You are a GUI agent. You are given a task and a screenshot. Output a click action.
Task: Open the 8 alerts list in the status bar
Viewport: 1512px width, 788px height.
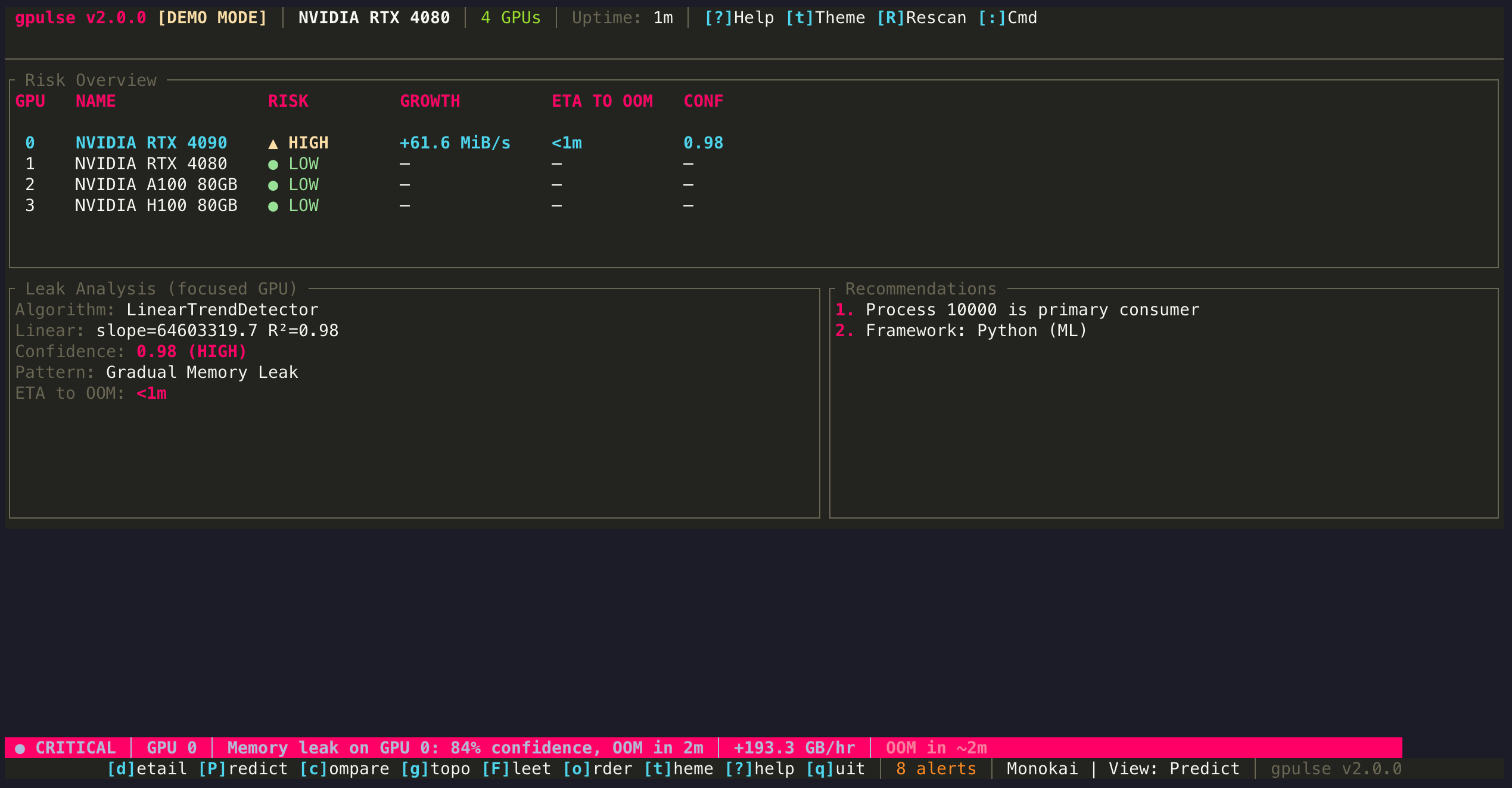click(934, 769)
